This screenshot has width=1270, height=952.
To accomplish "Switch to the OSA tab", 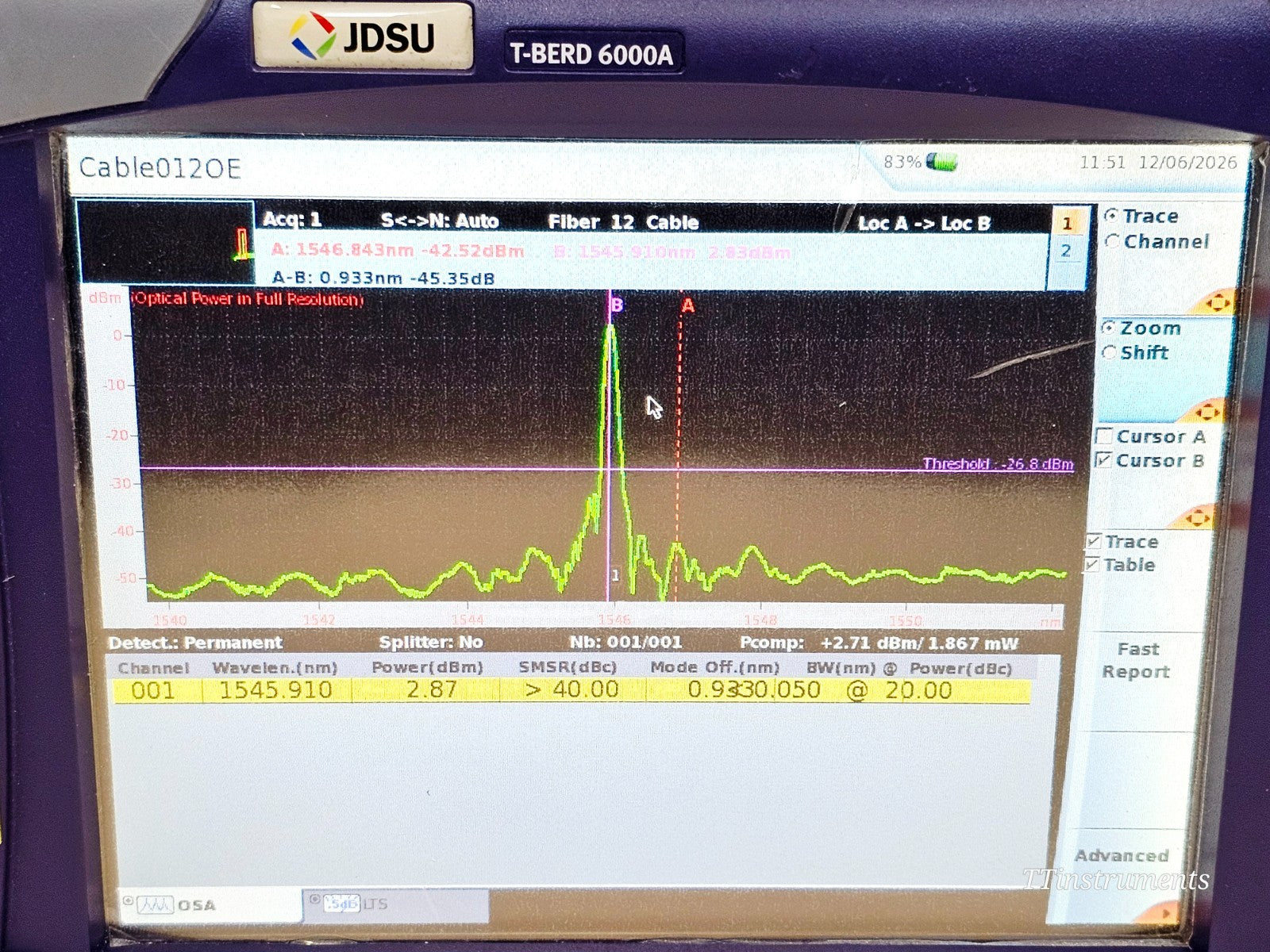I will (x=210, y=905).
